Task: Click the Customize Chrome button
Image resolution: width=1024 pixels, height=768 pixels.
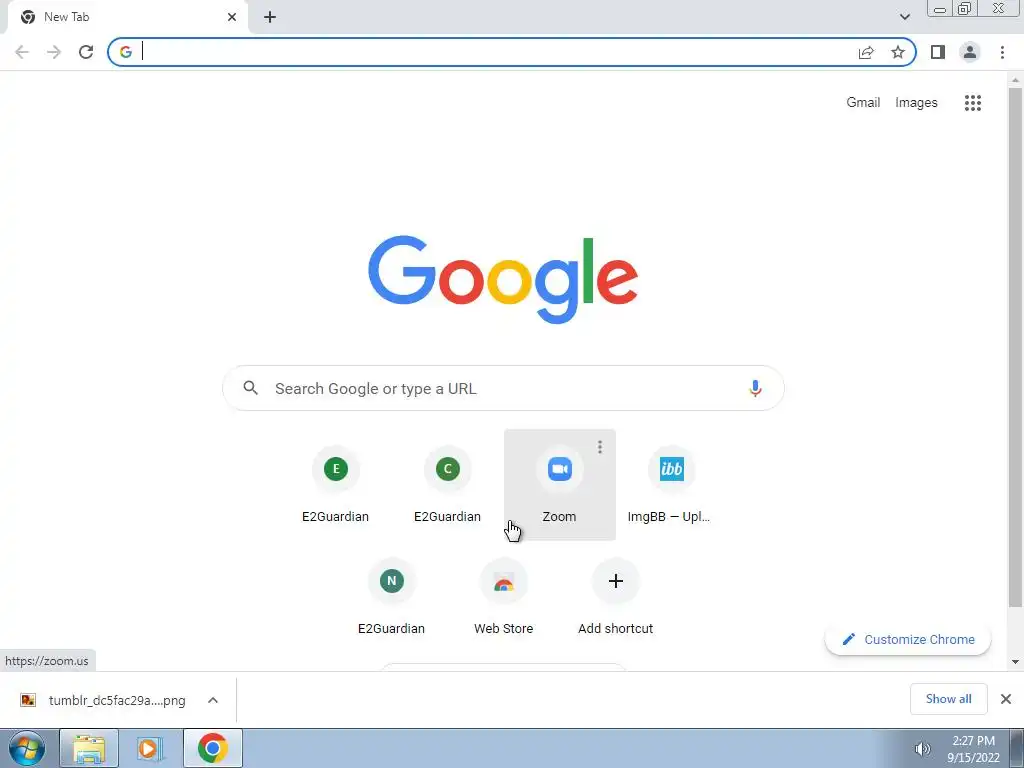Action: tap(908, 639)
